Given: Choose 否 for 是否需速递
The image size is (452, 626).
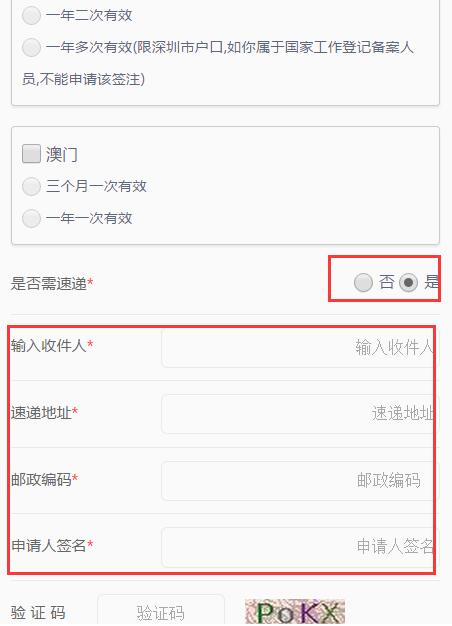Looking at the screenshot, I should (x=363, y=283).
